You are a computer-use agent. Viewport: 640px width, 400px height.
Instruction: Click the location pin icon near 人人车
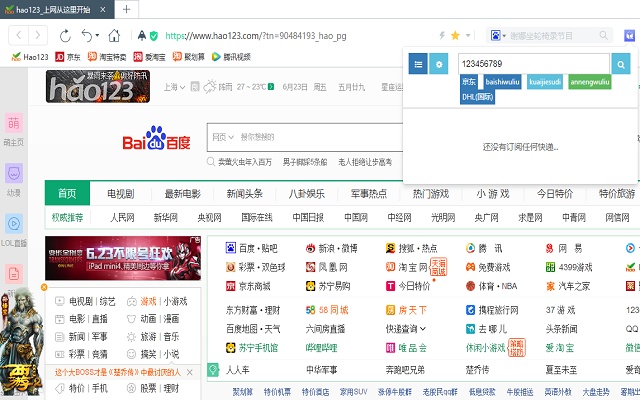point(213,370)
